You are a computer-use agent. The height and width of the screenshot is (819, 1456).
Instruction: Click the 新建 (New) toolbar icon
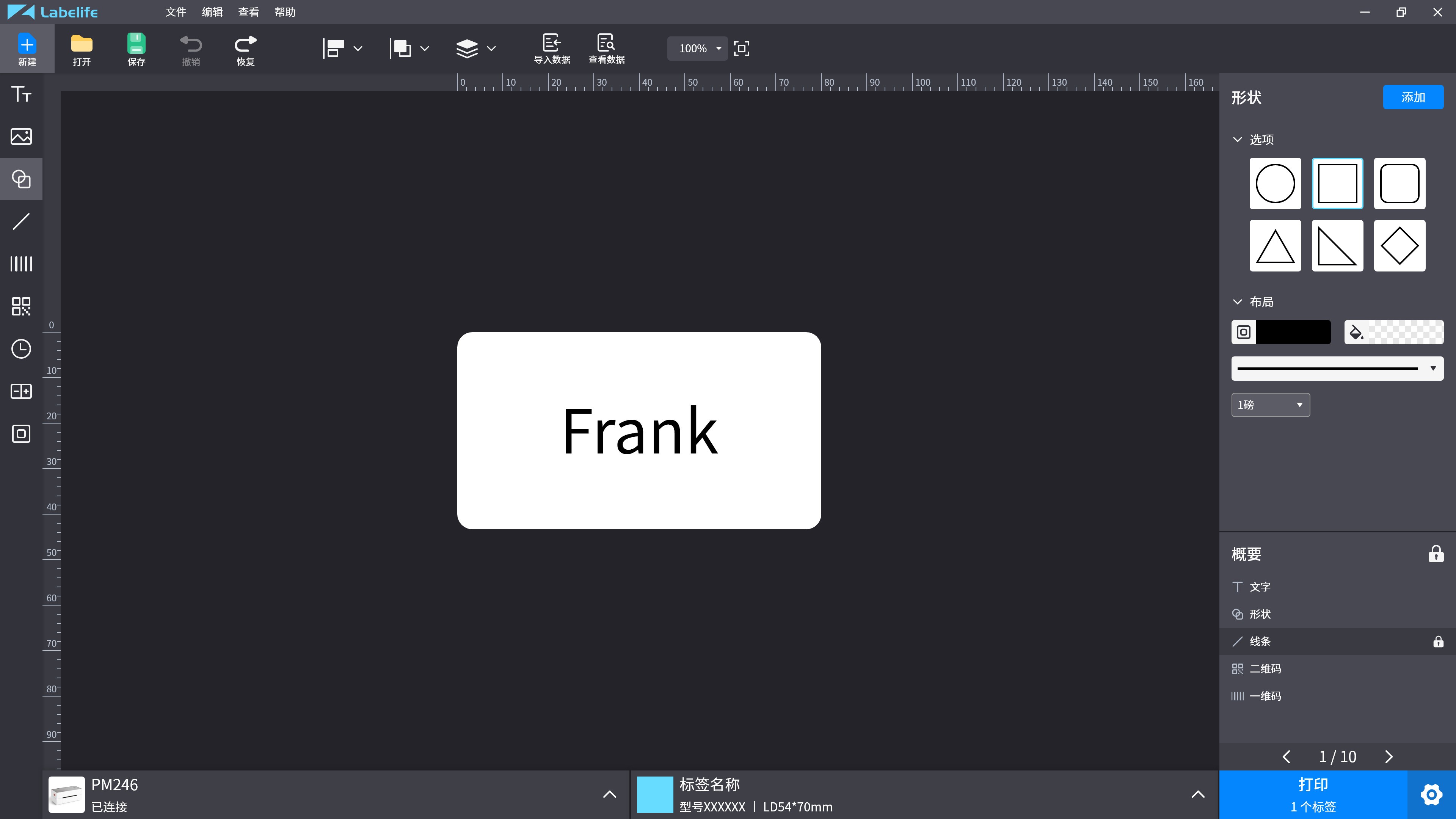[x=27, y=49]
